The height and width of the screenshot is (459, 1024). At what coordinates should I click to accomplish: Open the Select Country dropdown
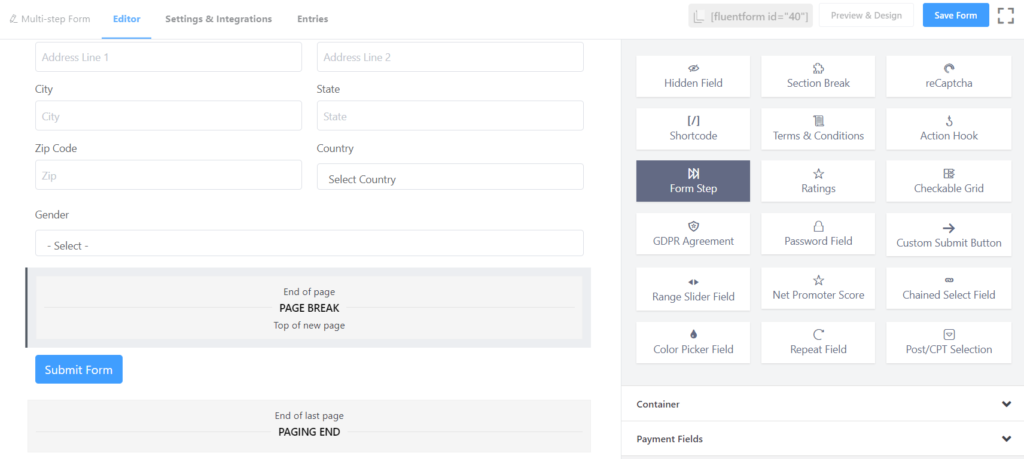click(x=450, y=178)
